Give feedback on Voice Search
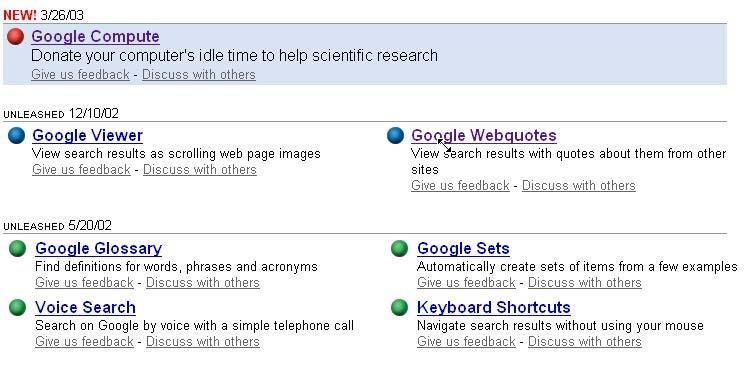This screenshot has width=751, height=365. point(84,342)
